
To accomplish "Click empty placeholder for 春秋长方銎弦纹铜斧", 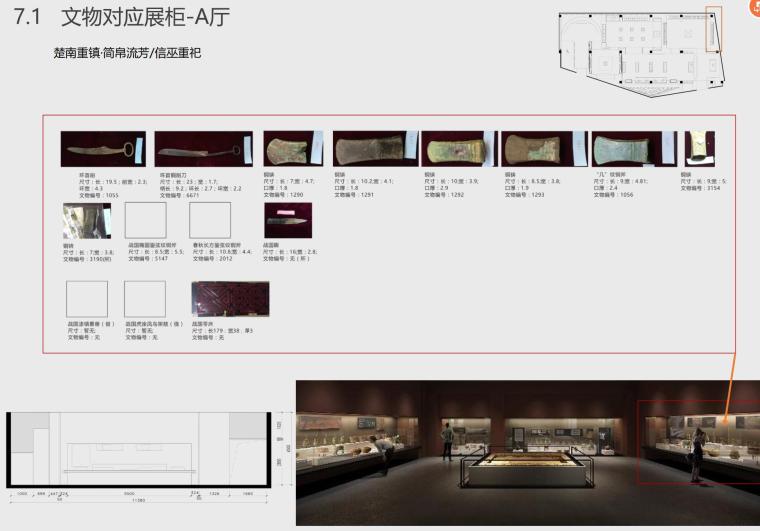I will (x=210, y=220).
